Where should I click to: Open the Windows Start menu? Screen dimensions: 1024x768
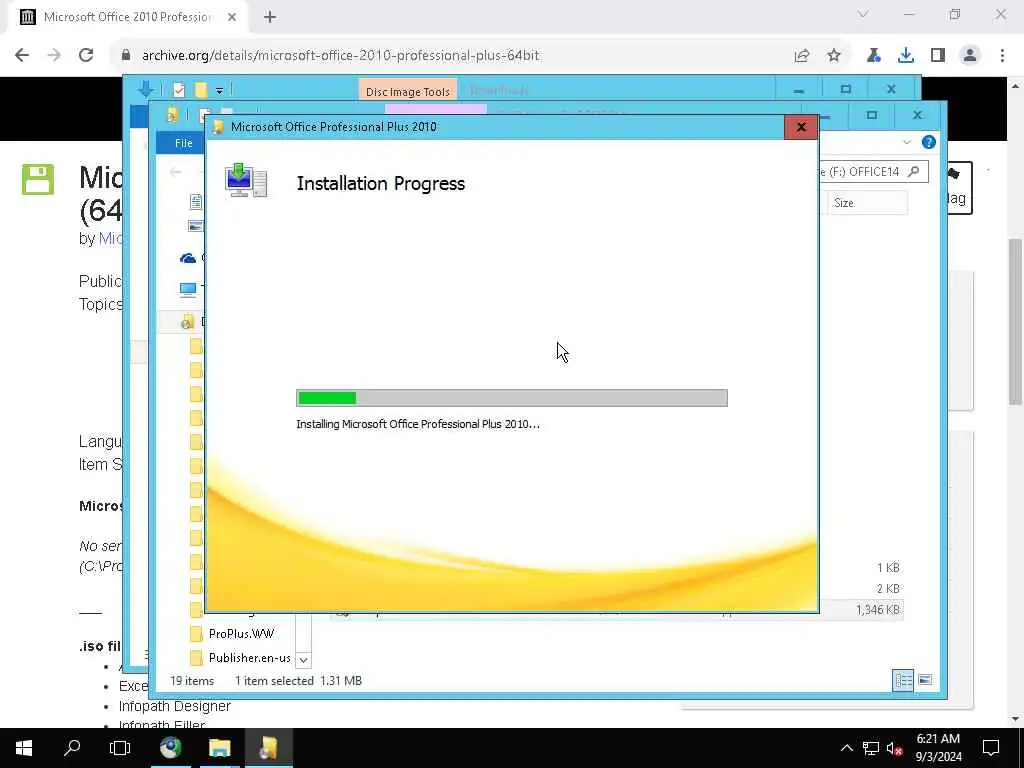coord(24,748)
